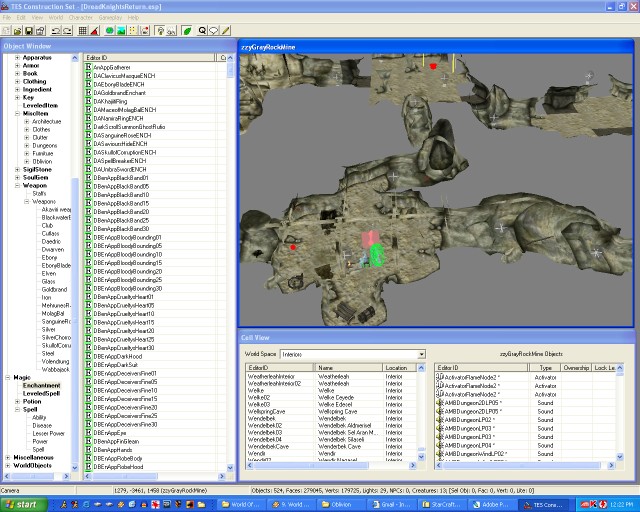The width and height of the screenshot is (640, 512).
Task: Select DBEnAppDarkHood in the object list
Action: pyautogui.click(x=118, y=356)
